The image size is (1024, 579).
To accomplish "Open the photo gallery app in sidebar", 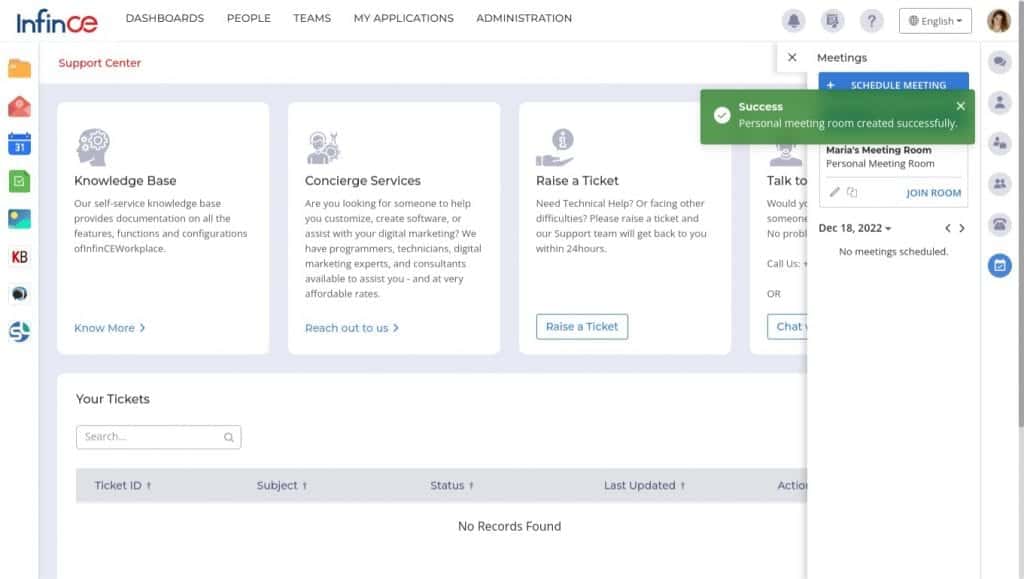I will [x=20, y=219].
